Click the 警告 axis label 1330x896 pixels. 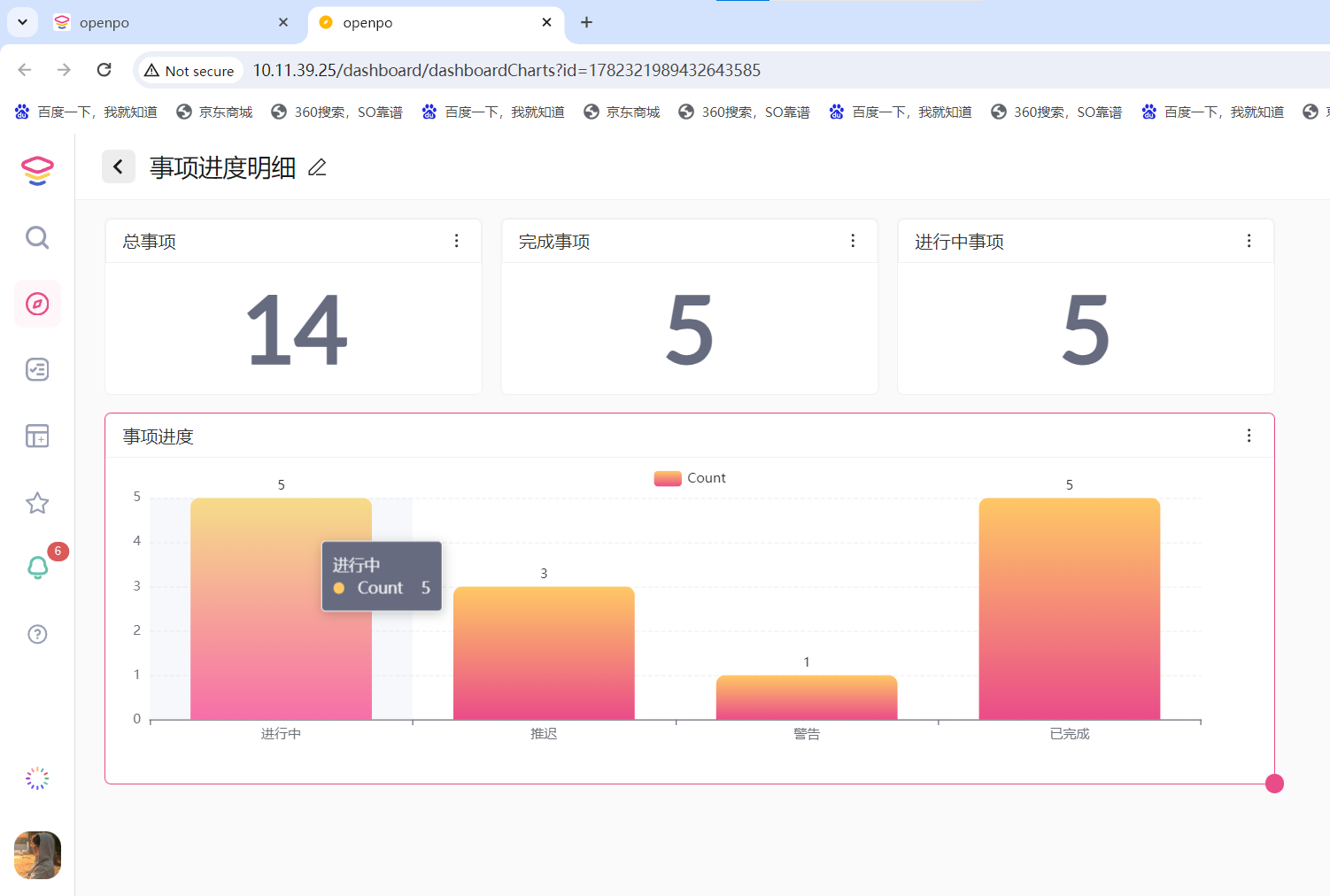807,734
